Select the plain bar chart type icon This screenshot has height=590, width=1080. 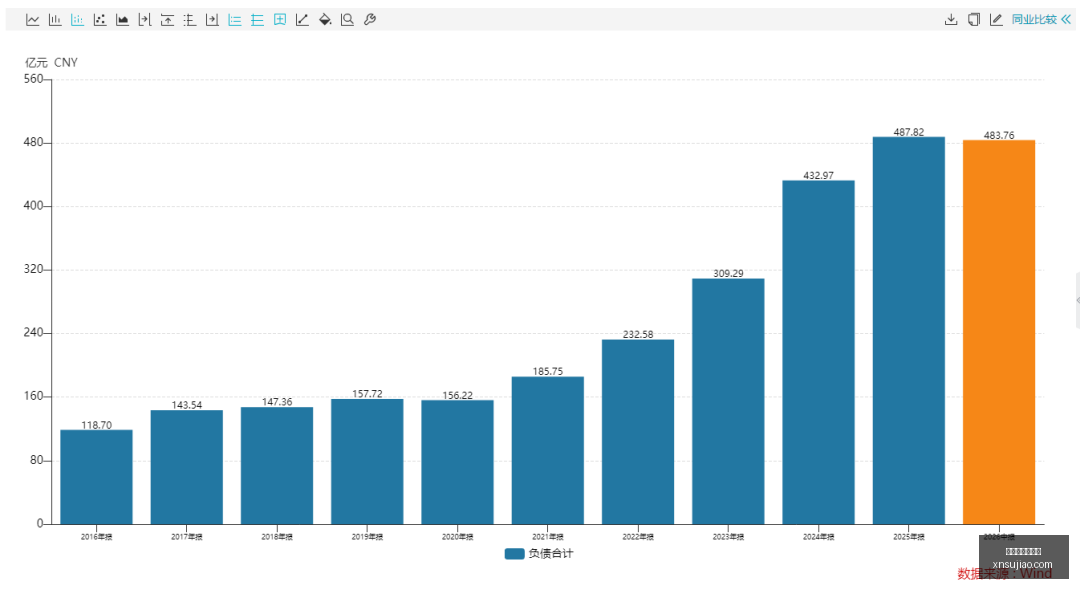pyautogui.click(x=55, y=20)
